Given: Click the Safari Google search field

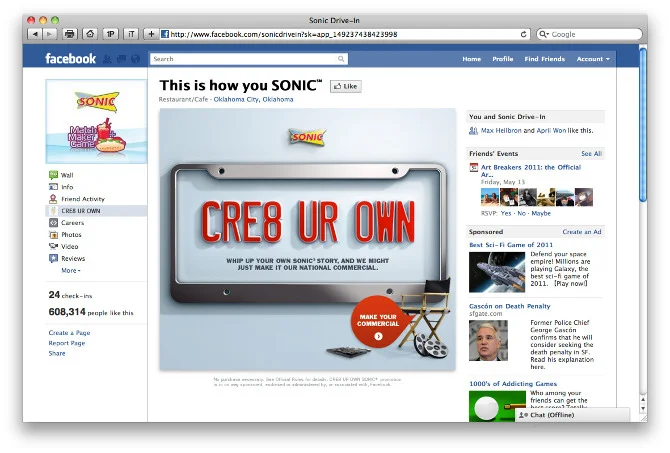Looking at the screenshot, I should coord(590,34).
